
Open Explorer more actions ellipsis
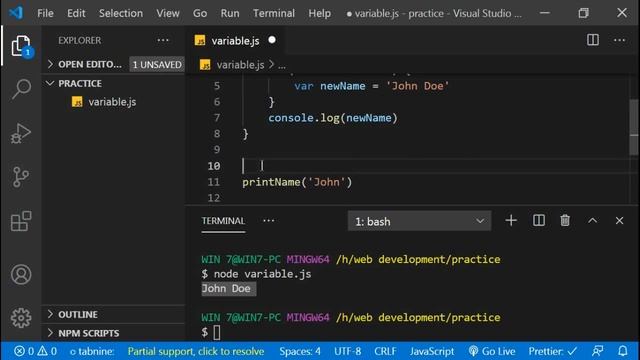coord(163,40)
